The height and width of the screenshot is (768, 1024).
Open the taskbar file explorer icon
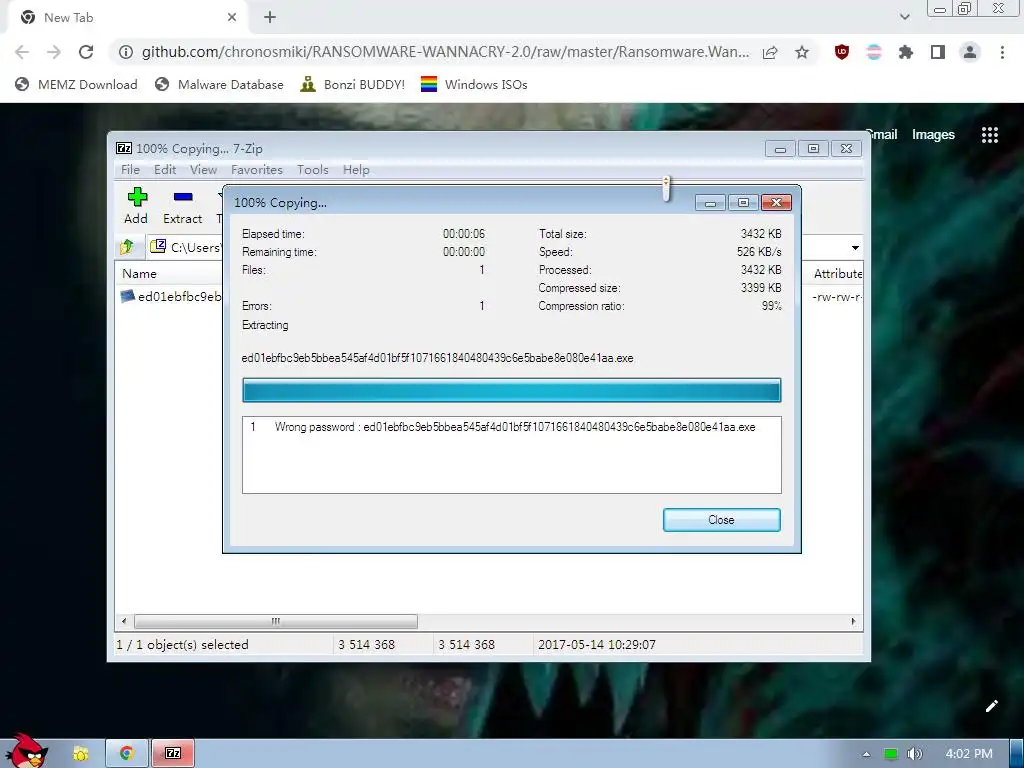[x=80, y=753]
